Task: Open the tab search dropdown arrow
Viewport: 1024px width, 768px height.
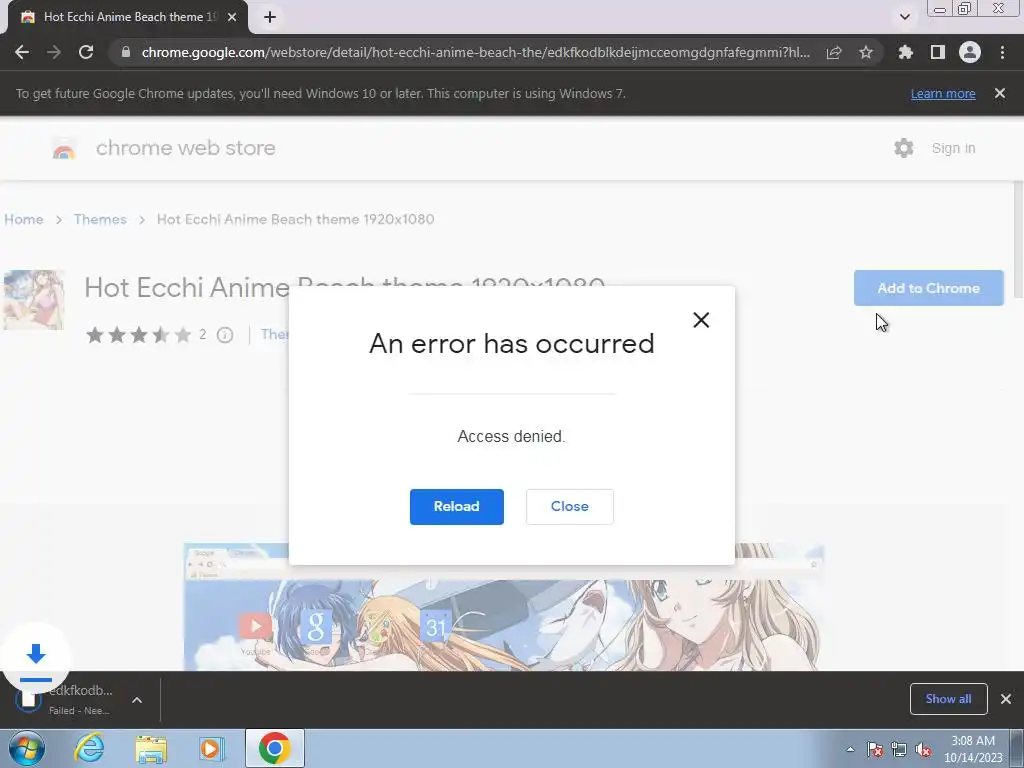Action: pos(904,17)
